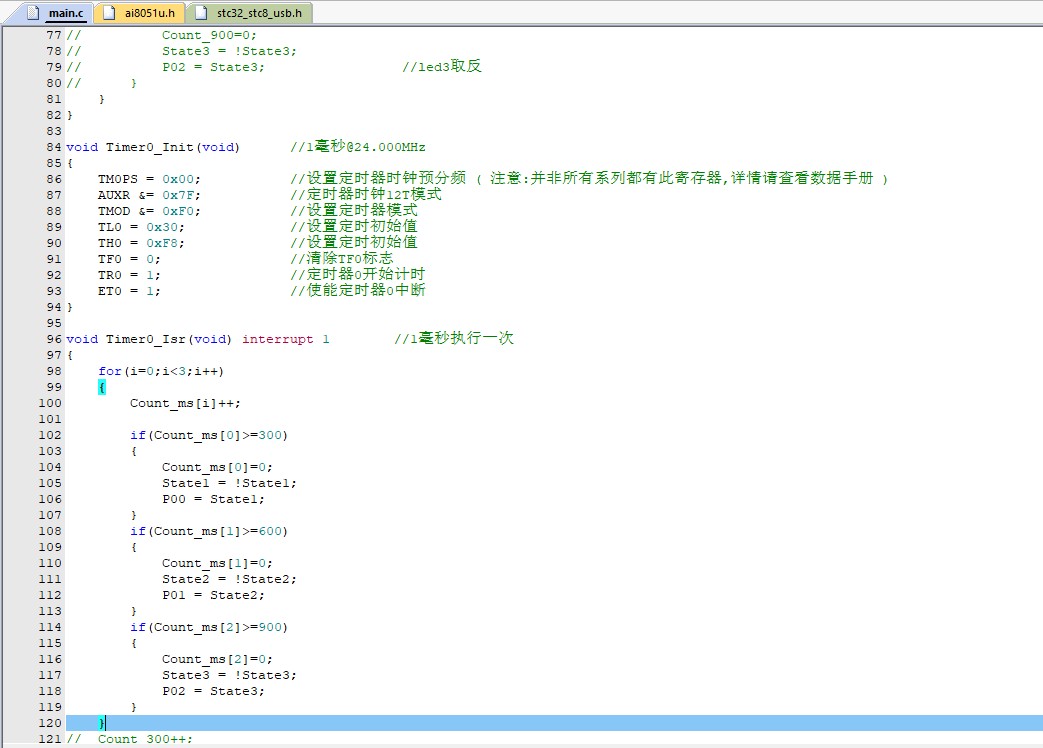
Task: Click the 'TH0 = 0xF8;' statement
Action: pyautogui.click(x=141, y=243)
